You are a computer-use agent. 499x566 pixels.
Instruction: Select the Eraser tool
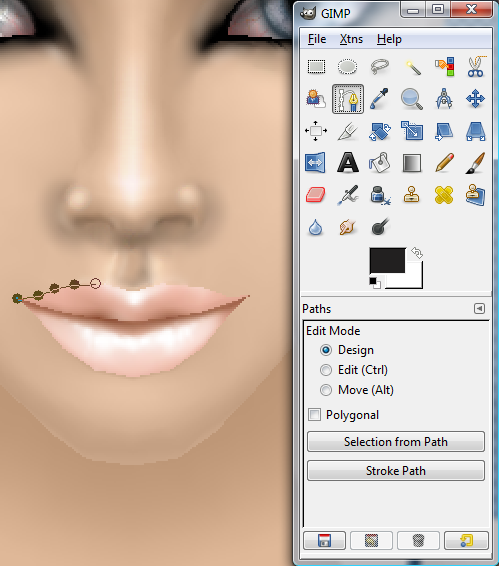point(316,195)
